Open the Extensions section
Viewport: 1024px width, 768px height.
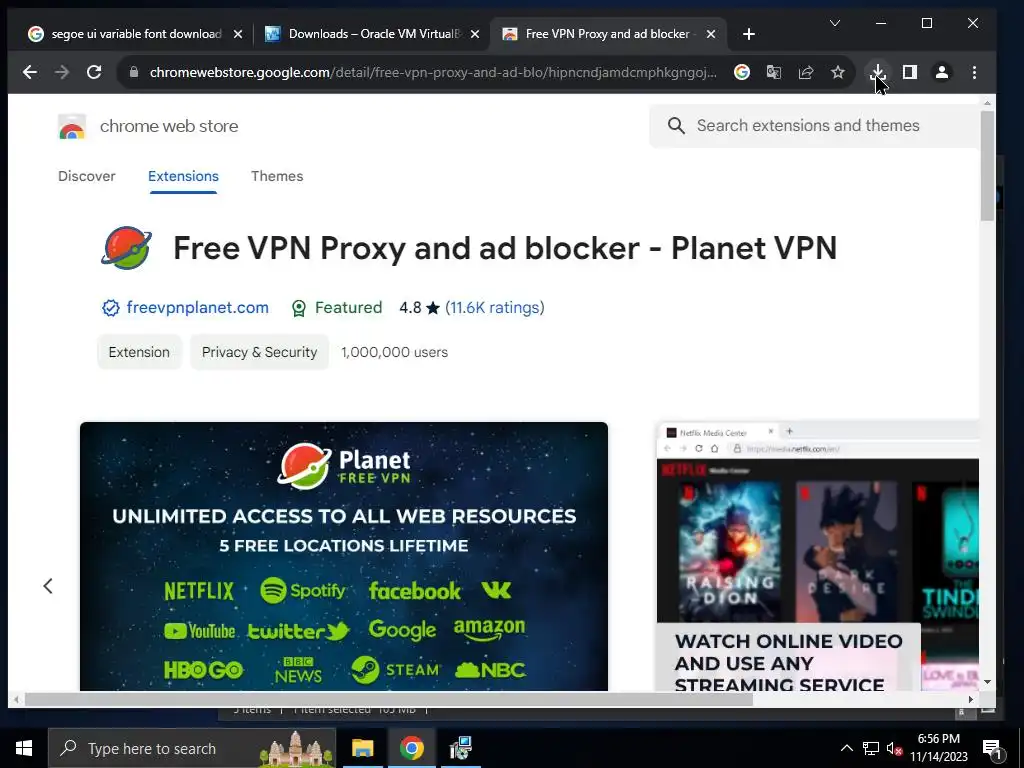coord(183,176)
